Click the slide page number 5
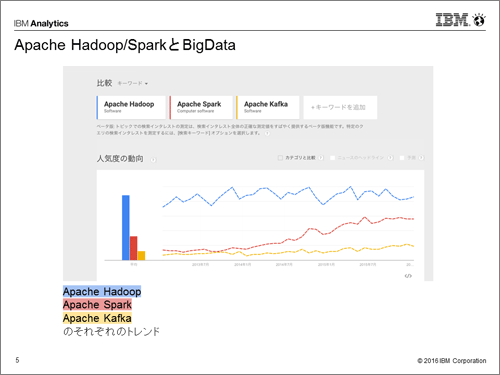This screenshot has width=500, height=375. [17, 360]
